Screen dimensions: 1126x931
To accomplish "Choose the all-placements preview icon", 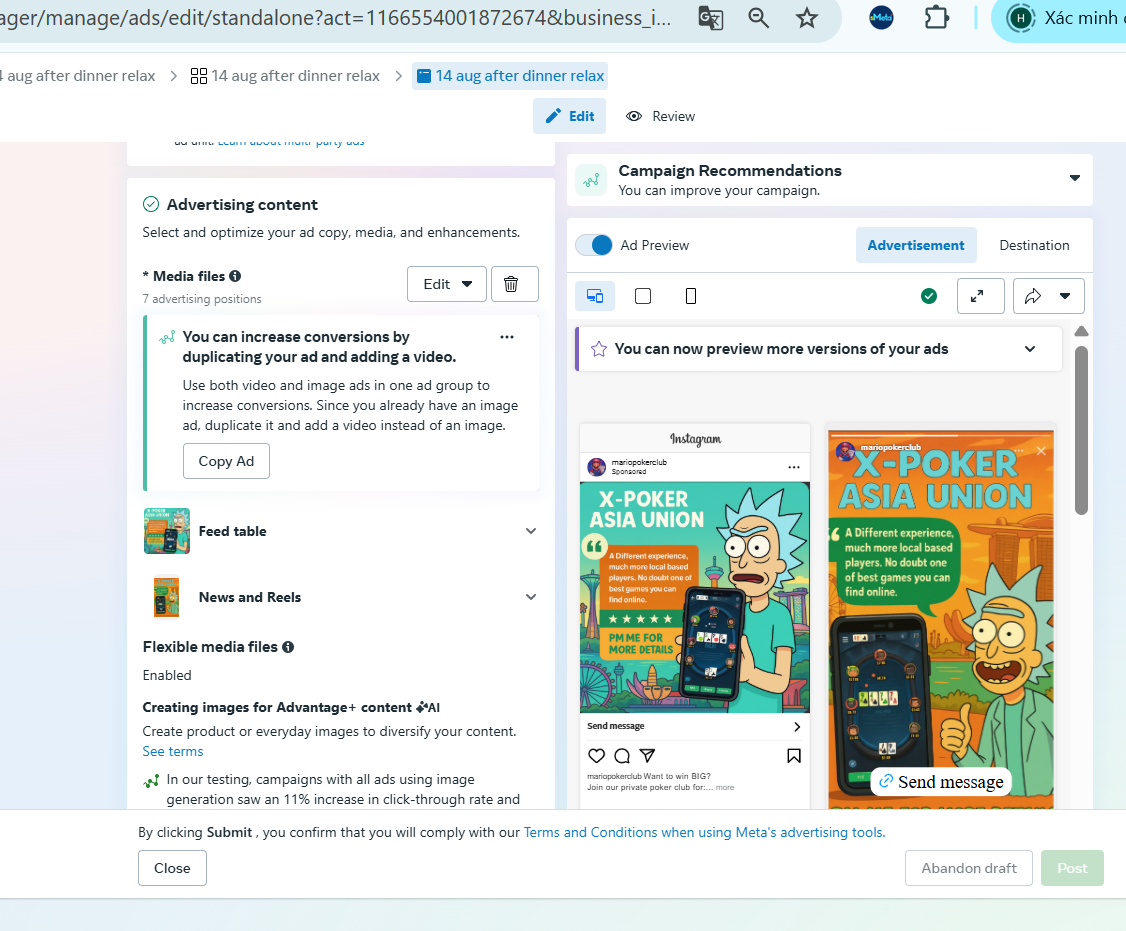I will [595, 296].
